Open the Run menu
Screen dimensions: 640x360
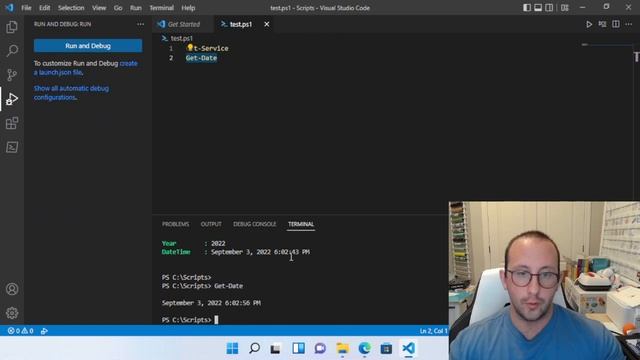point(136,8)
